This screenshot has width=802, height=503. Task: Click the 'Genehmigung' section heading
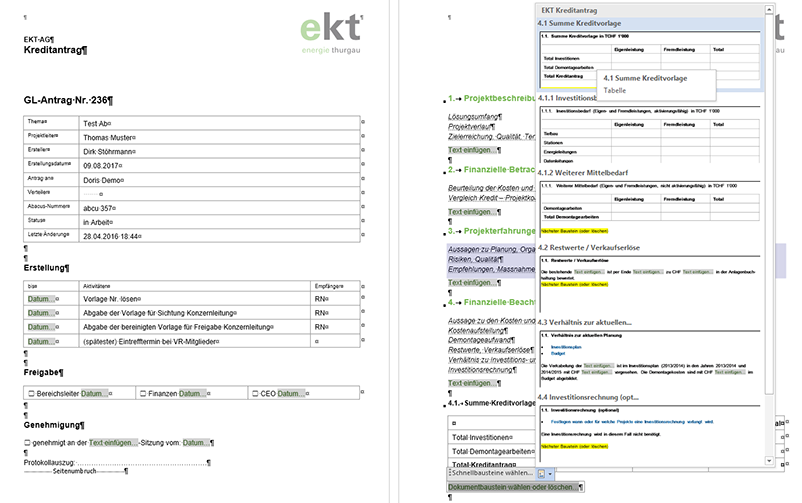52,425
